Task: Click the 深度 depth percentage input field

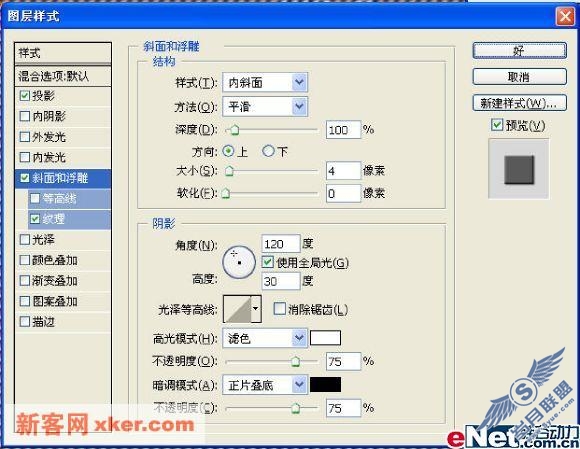Action: tap(343, 130)
